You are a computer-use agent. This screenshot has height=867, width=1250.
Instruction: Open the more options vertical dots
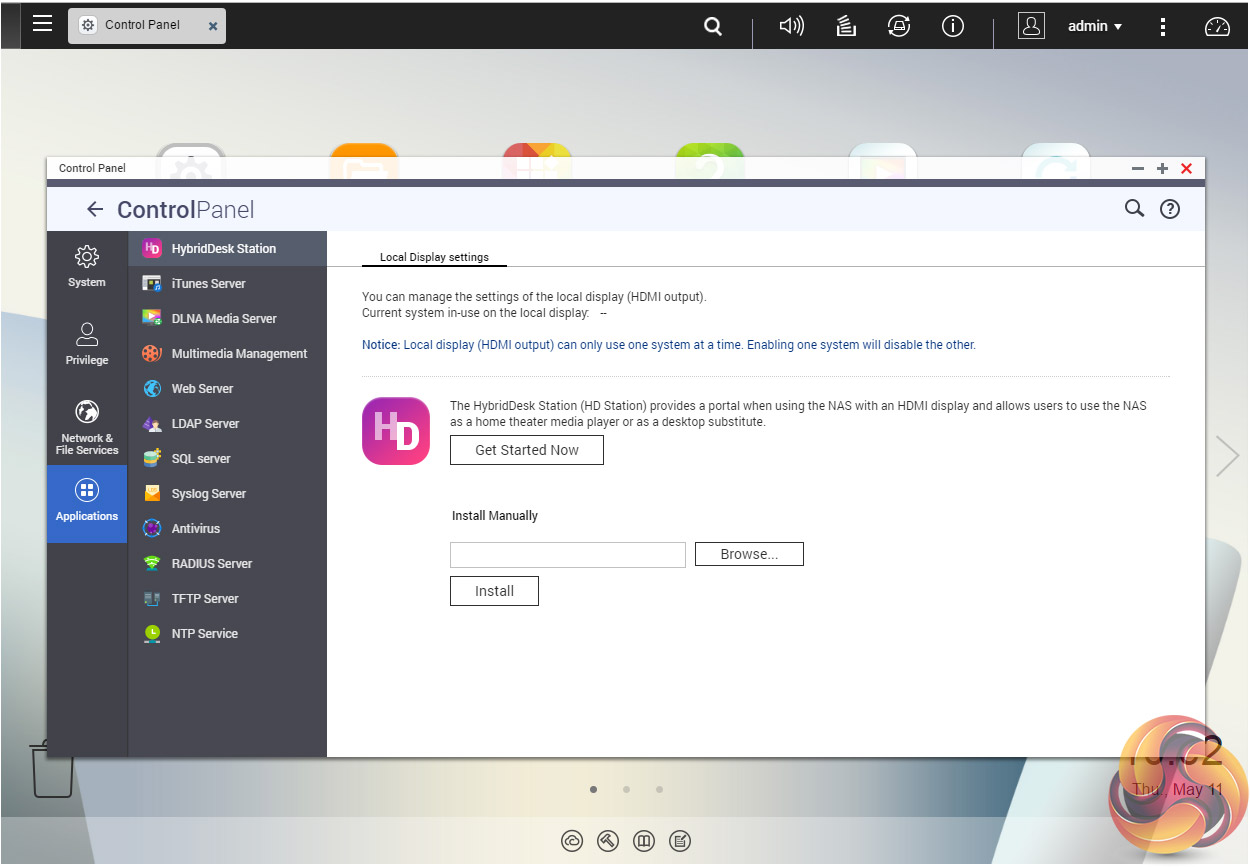pyautogui.click(x=1162, y=27)
